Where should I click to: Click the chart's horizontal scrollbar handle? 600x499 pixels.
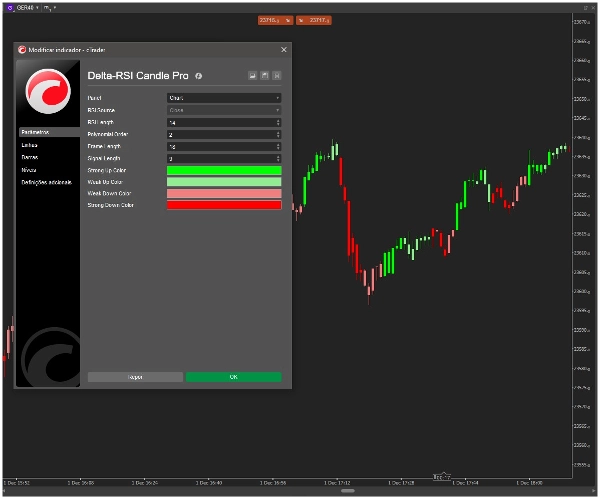347,491
